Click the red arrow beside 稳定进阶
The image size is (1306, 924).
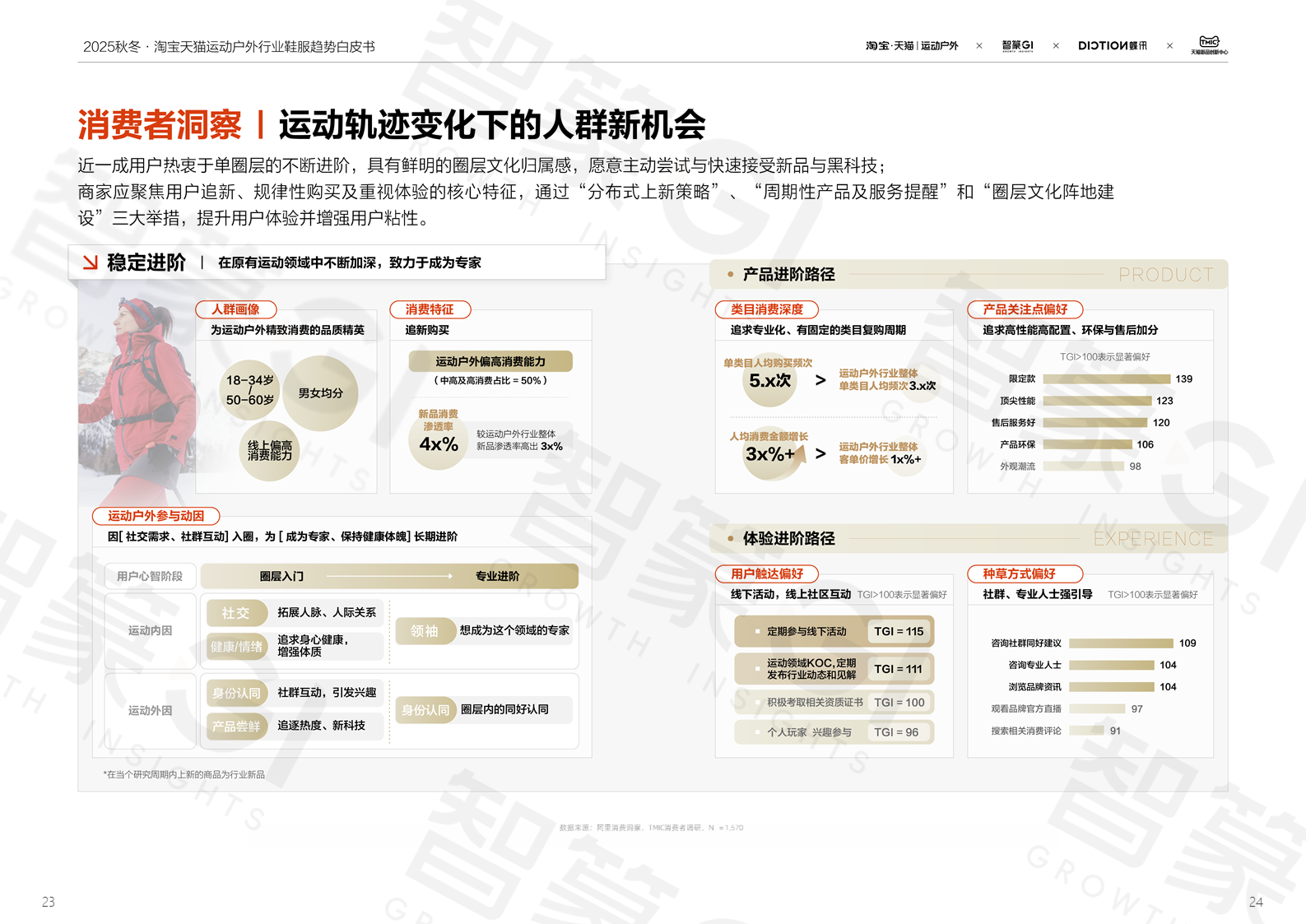click(90, 262)
